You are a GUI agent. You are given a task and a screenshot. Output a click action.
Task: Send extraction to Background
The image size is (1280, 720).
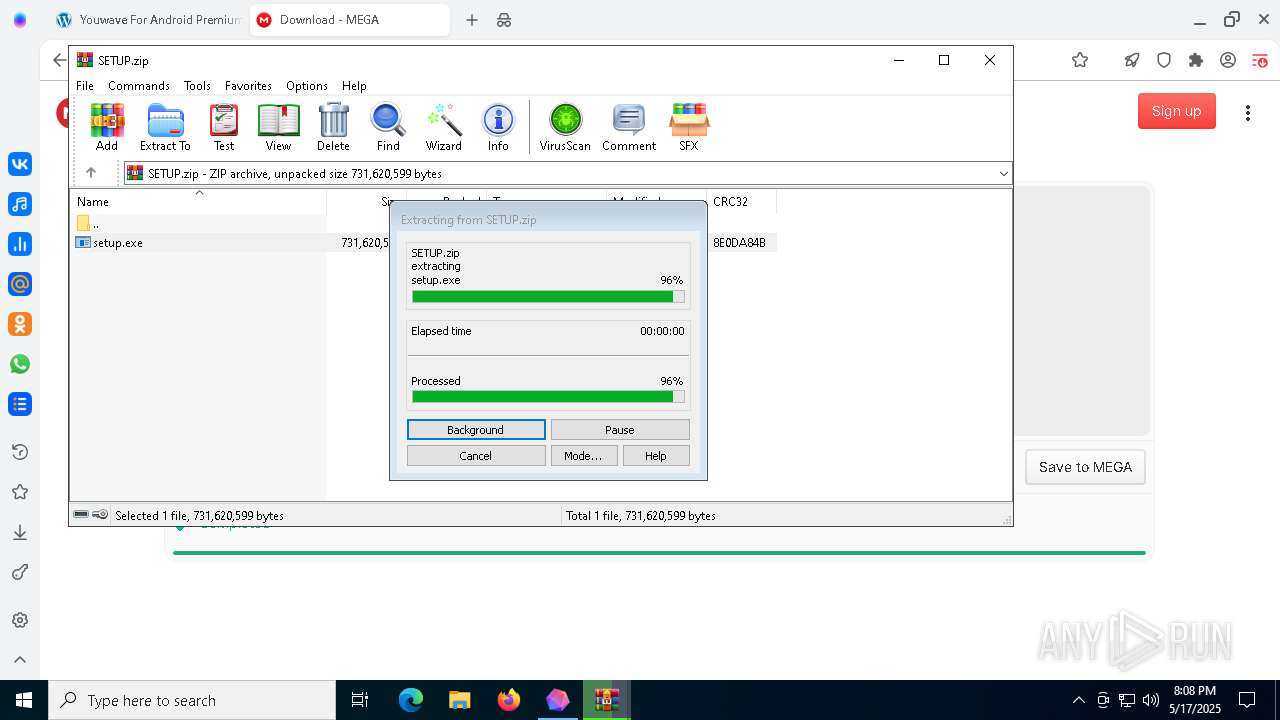[x=476, y=430]
